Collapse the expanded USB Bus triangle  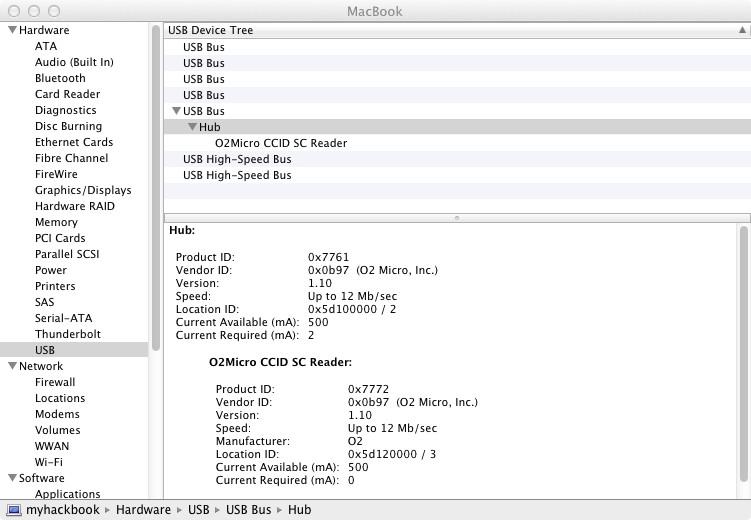click(x=177, y=111)
